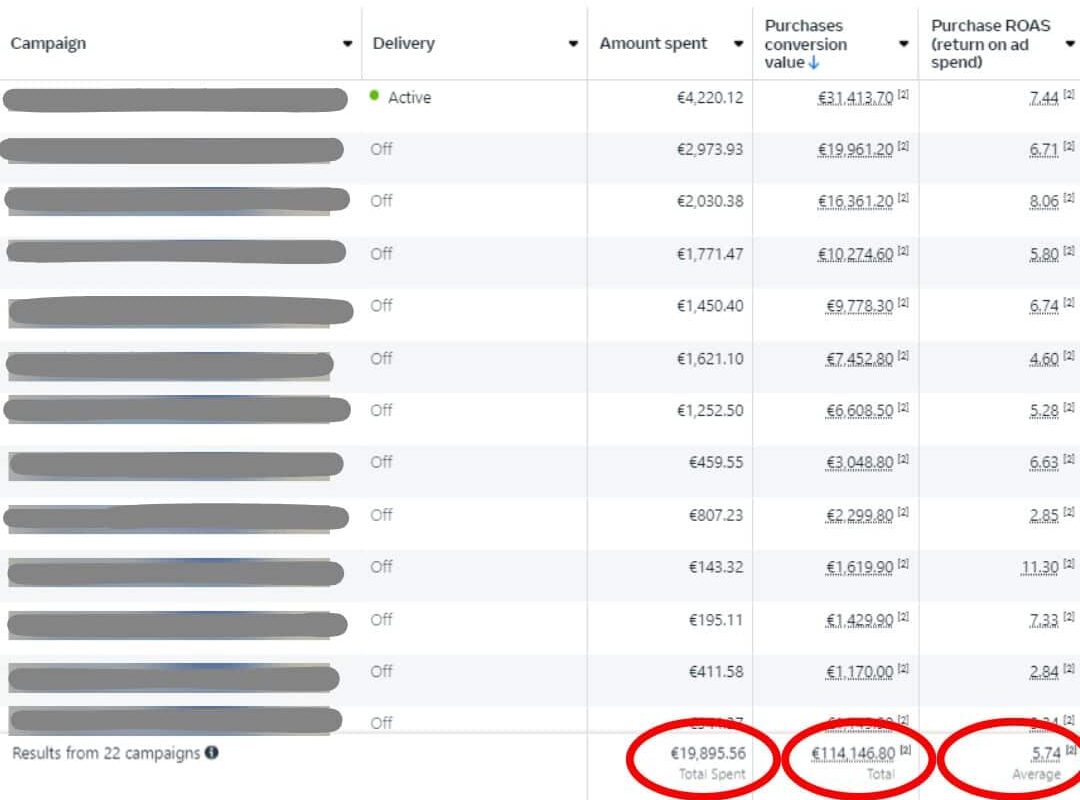Click the 11.30 ROAS value link
Image resolution: width=1080 pixels, height=800 pixels.
coord(1039,567)
